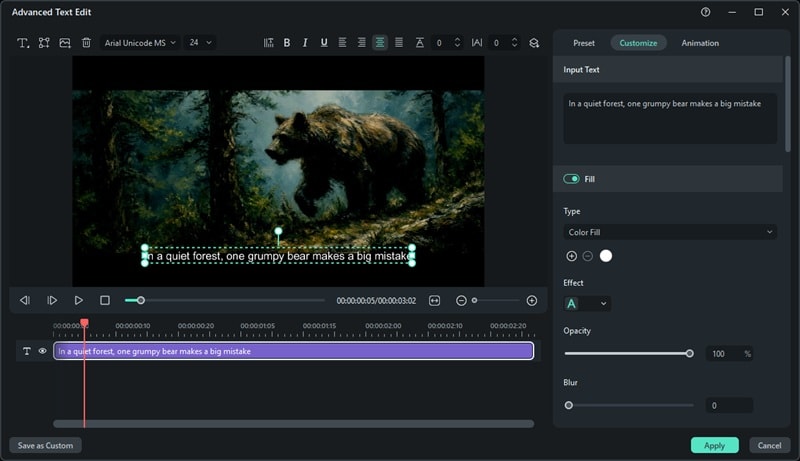This screenshot has width=800, height=461.
Task: Toggle Underline formatting
Action: [x=323, y=43]
